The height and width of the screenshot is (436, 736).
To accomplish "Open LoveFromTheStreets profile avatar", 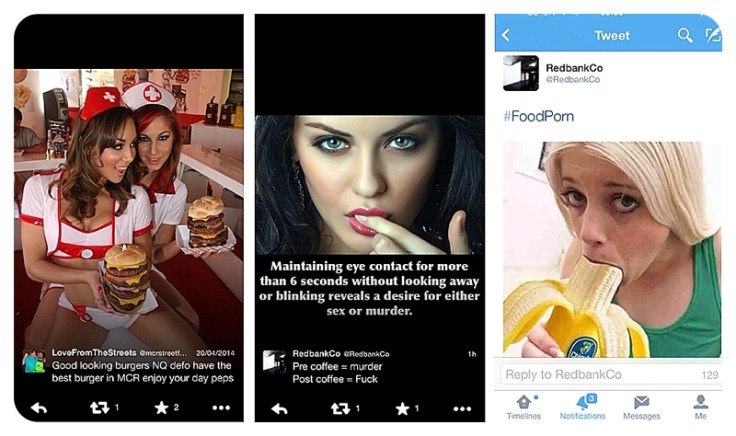I will 34,362.
